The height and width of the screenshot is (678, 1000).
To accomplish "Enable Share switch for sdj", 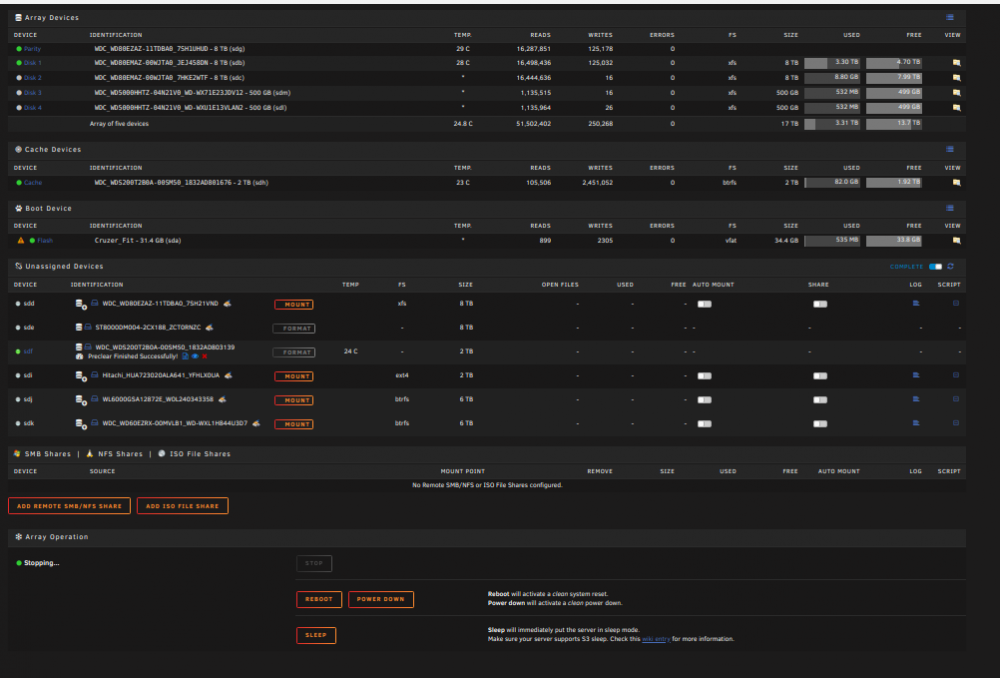I will [820, 400].
